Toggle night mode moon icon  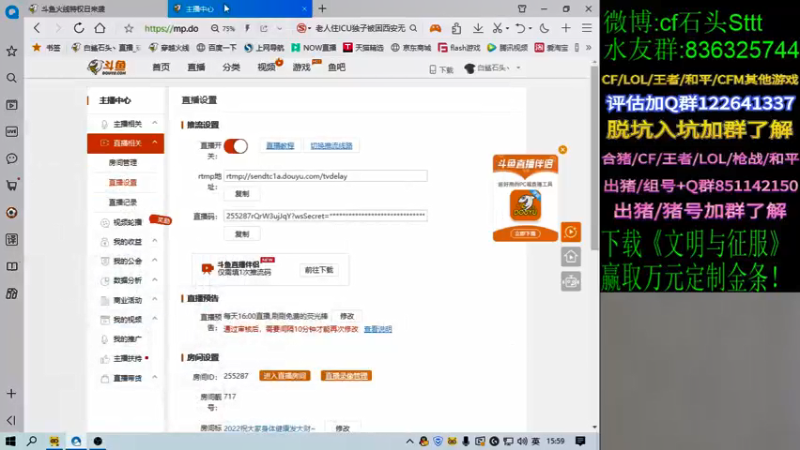pos(544,29)
